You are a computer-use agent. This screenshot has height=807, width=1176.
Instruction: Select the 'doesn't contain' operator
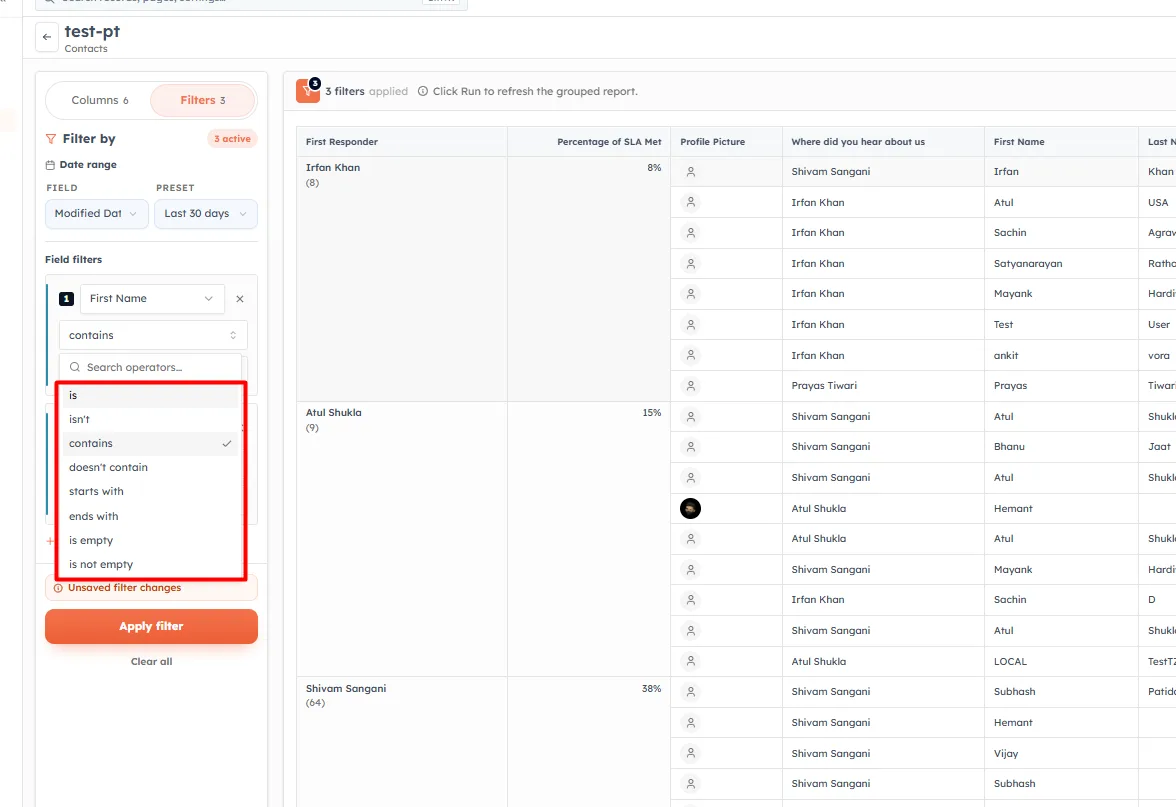[150, 467]
